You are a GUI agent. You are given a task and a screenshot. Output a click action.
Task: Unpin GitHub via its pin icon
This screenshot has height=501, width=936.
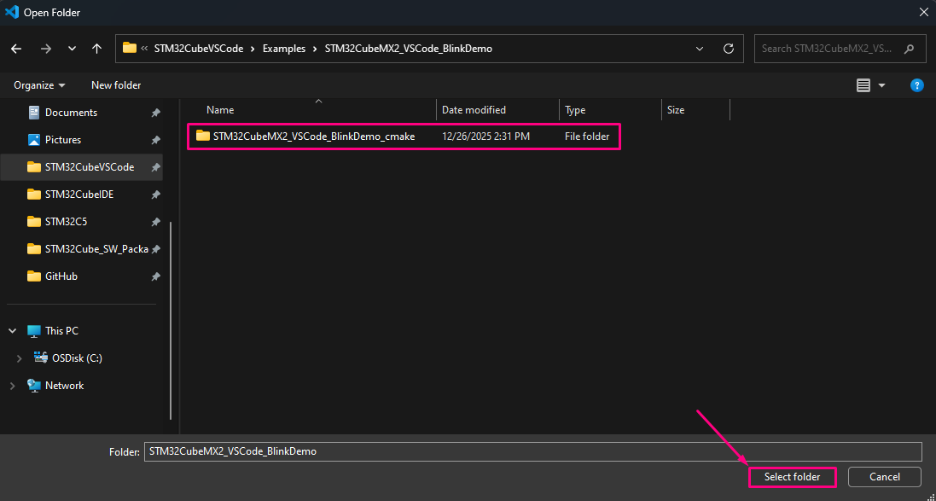tap(156, 277)
